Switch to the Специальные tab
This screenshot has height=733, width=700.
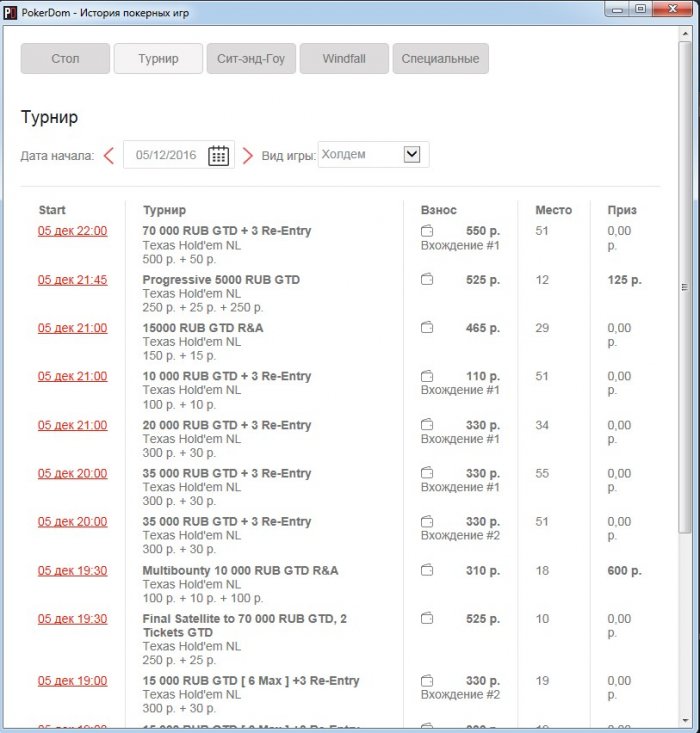tap(440, 58)
